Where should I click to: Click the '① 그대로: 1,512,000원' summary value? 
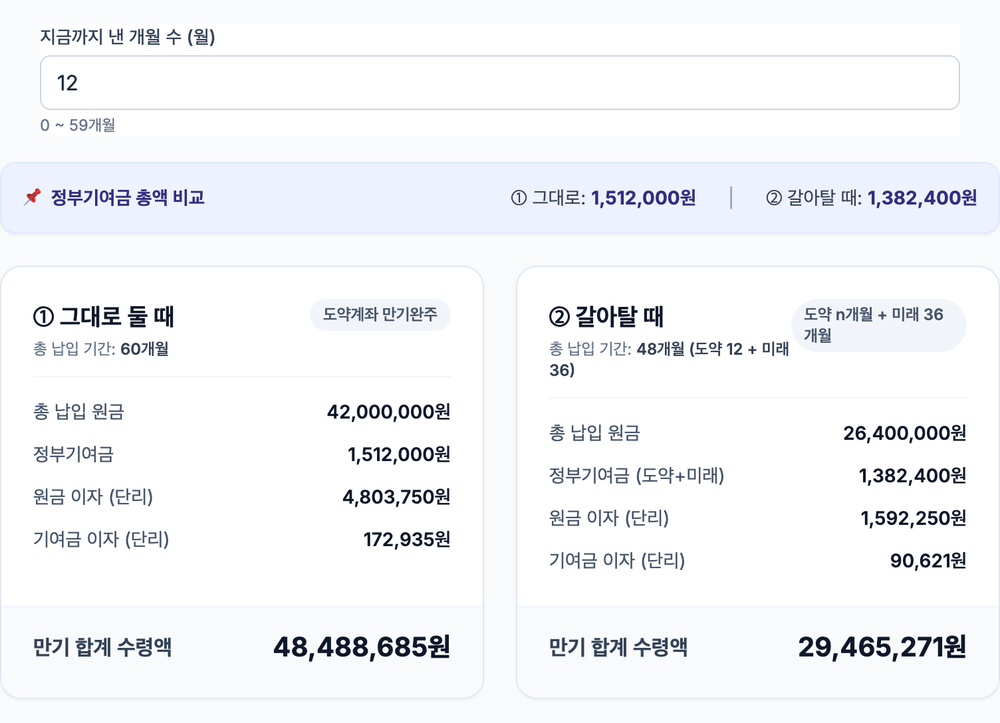(x=603, y=198)
